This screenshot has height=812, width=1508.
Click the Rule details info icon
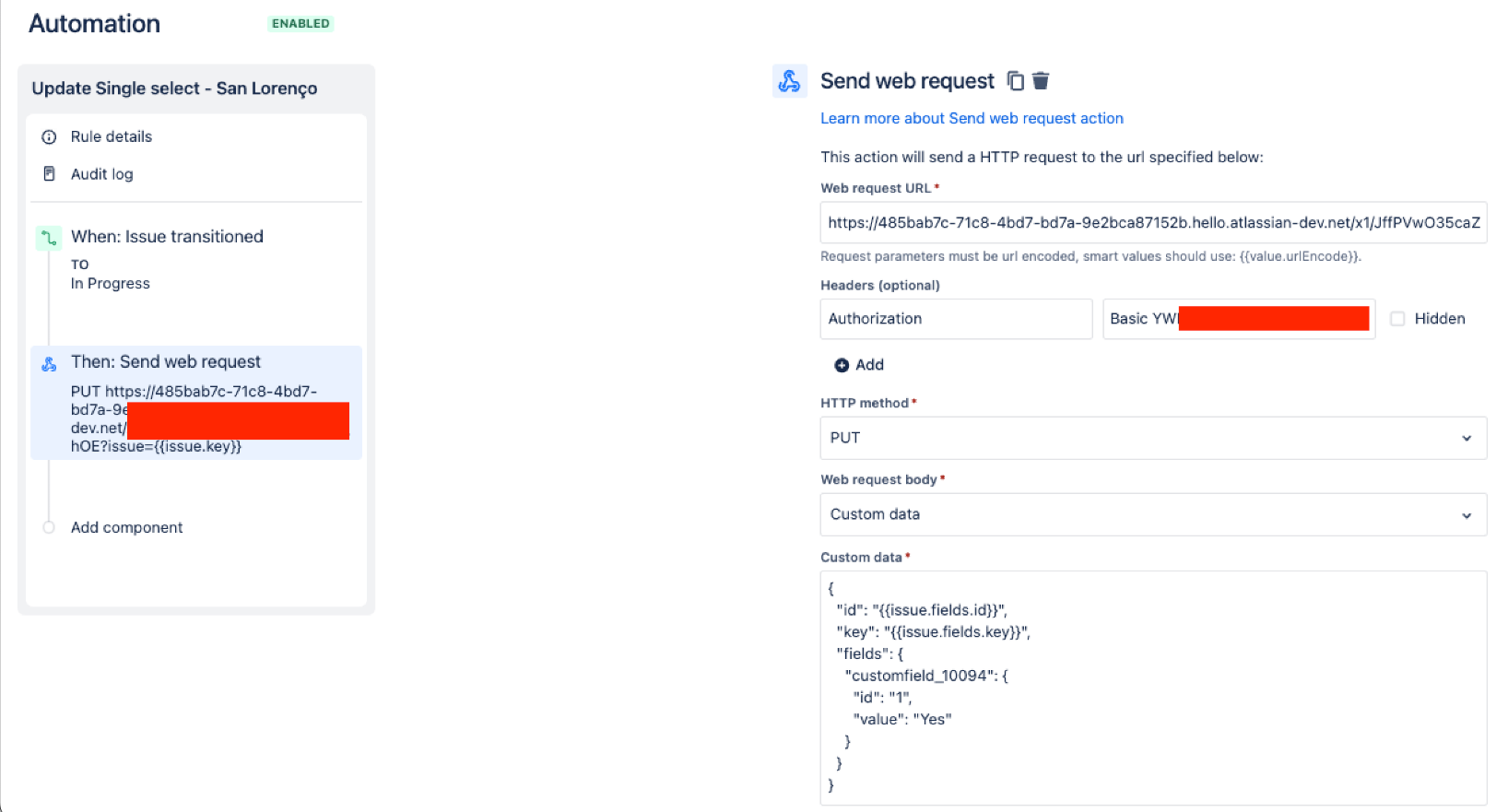tap(50, 137)
